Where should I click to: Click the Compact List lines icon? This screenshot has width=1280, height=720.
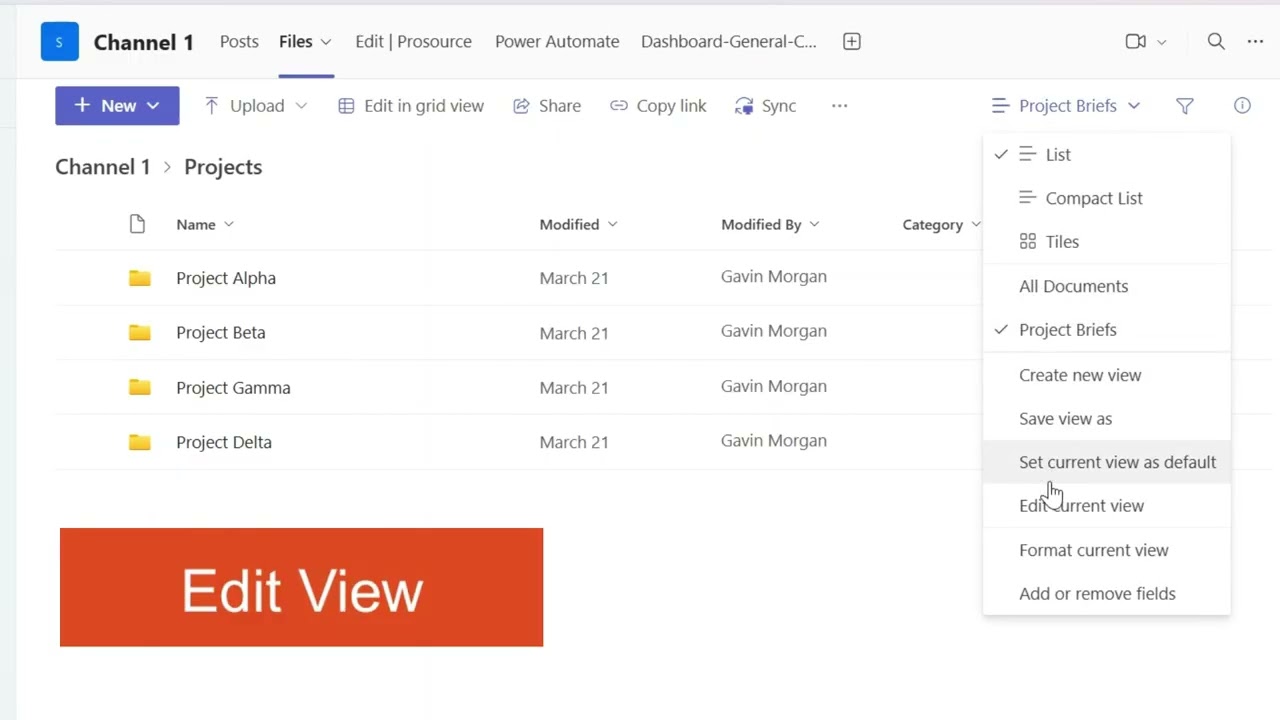1027,198
